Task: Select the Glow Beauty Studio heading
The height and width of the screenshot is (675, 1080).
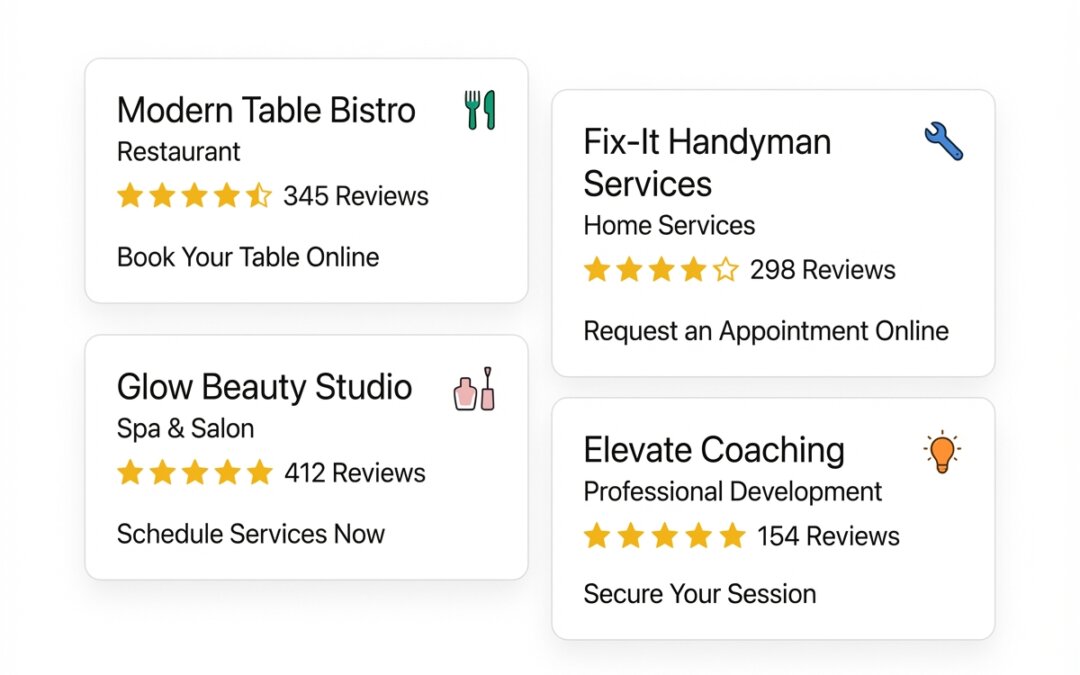Action: [x=264, y=387]
